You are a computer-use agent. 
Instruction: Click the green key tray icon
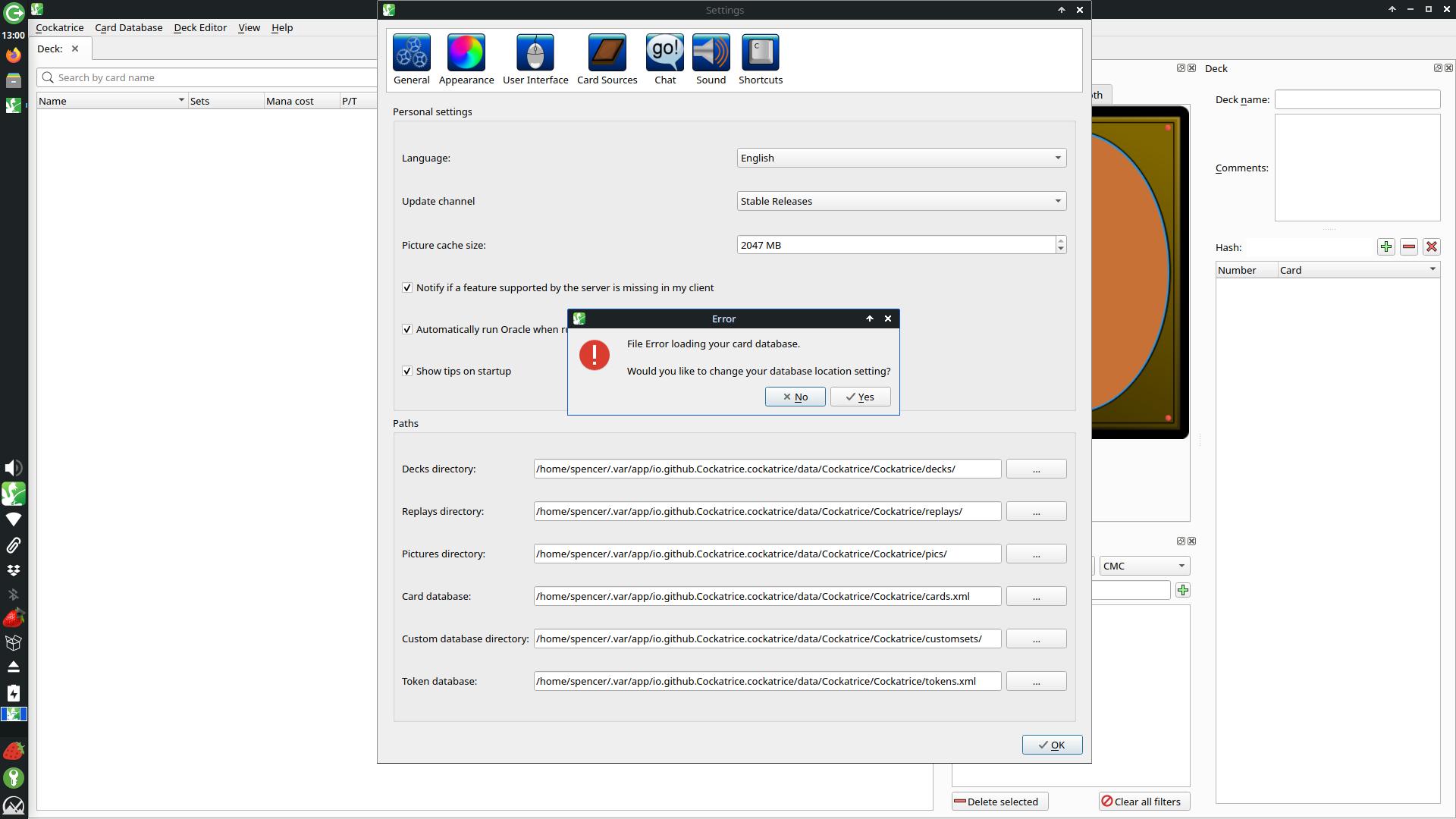tap(14, 778)
